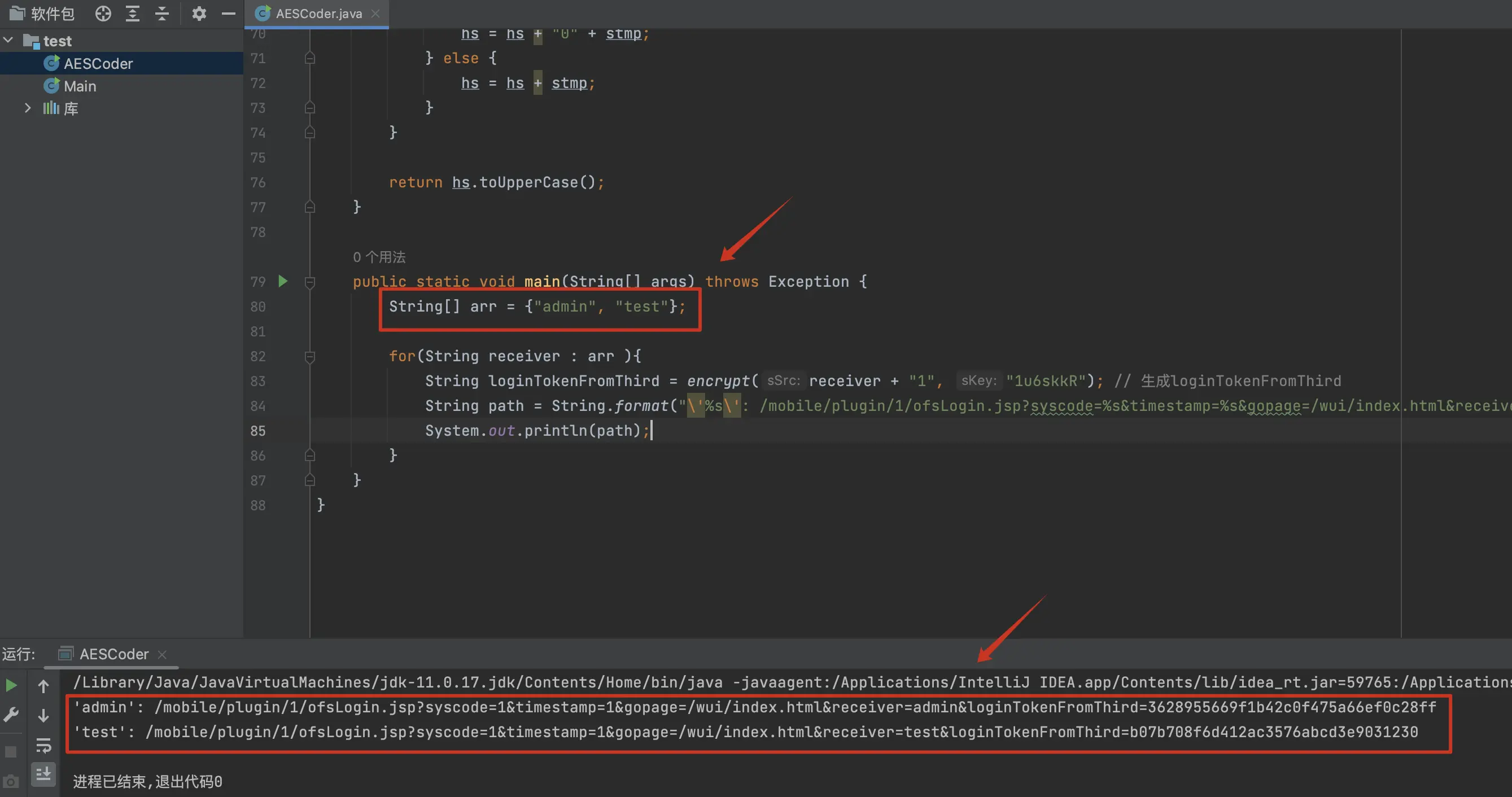1512x797 pixels.
Task: Click the 0 个用法 usages hint
Action: tap(379, 257)
